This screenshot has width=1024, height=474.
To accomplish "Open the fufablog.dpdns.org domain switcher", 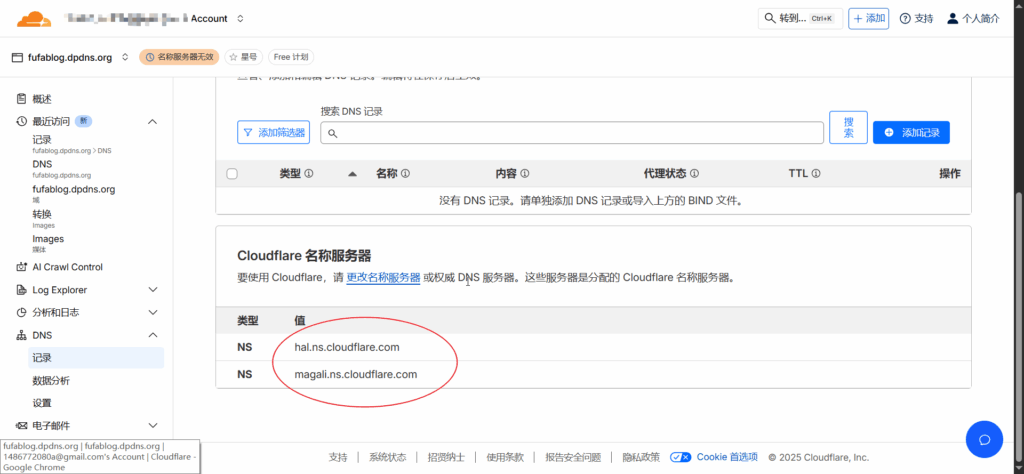I will click(x=124, y=57).
